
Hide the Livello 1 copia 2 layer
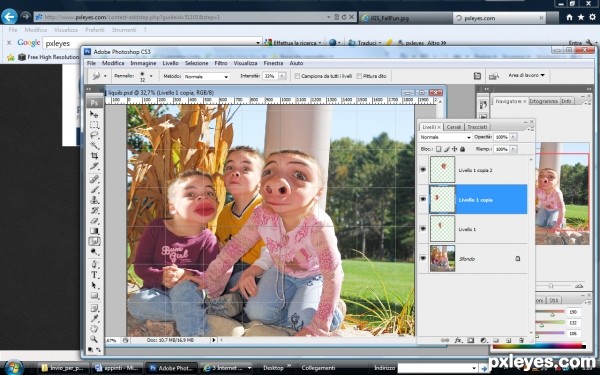[423, 170]
